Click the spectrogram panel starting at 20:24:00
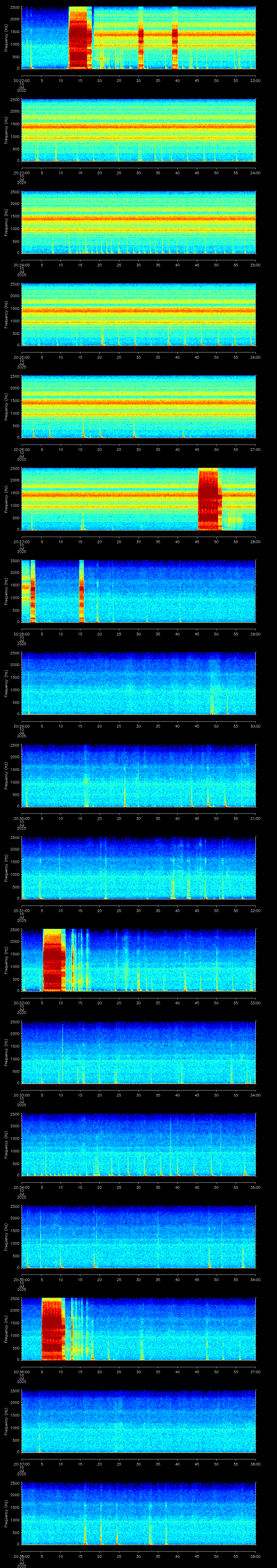 tap(139, 222)
